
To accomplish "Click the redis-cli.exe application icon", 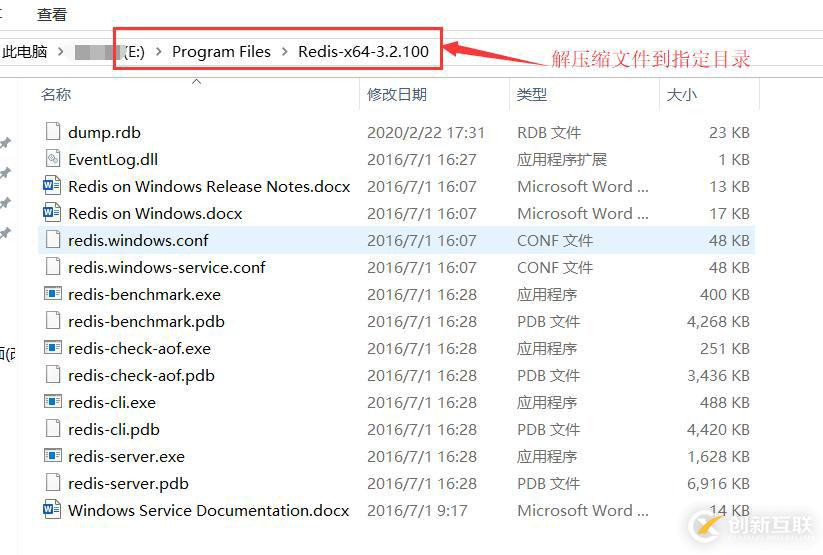I will coord(52,402).
